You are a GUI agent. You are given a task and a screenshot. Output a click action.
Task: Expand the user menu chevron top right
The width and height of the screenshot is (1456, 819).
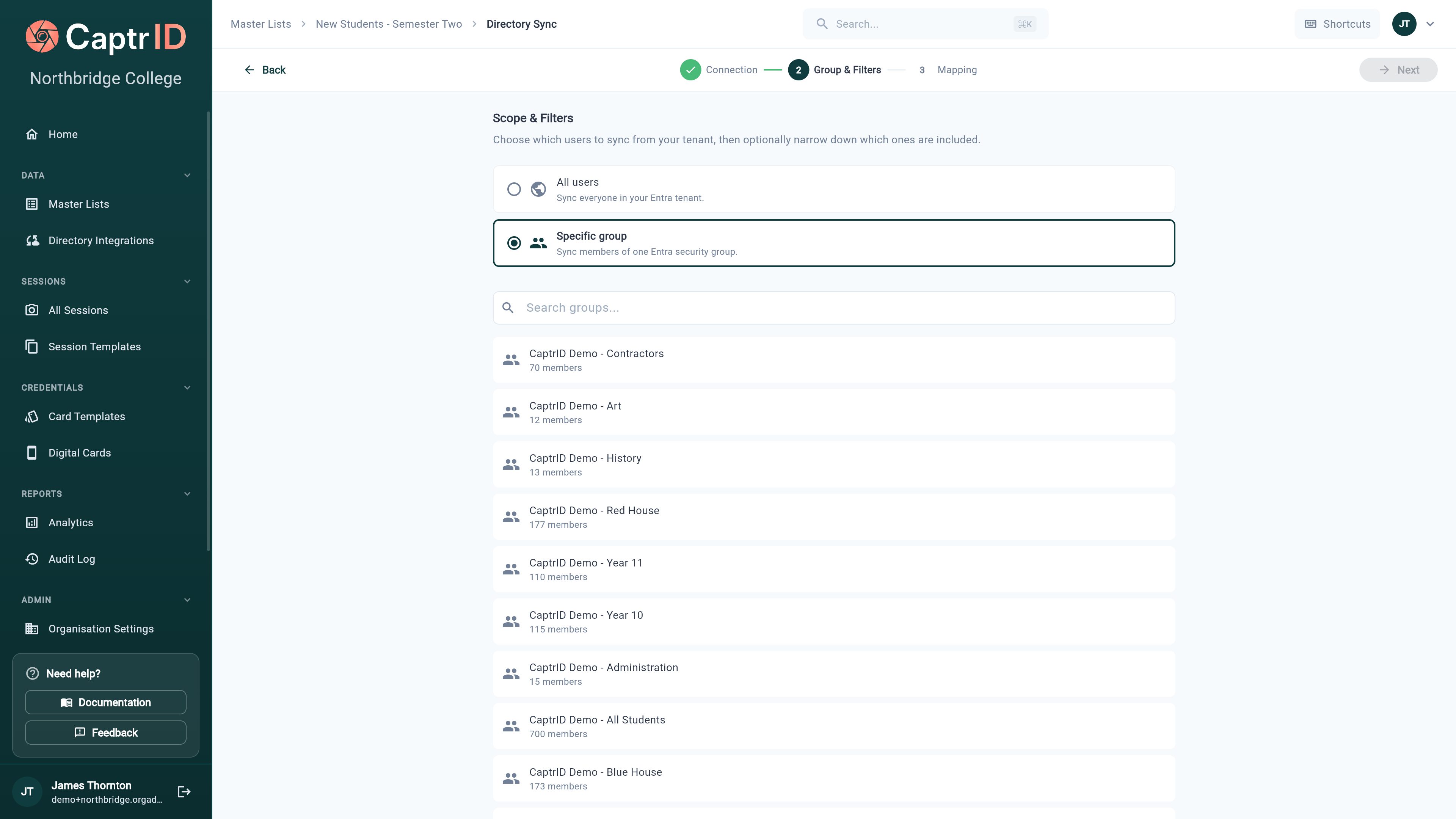coord(1431,24)
